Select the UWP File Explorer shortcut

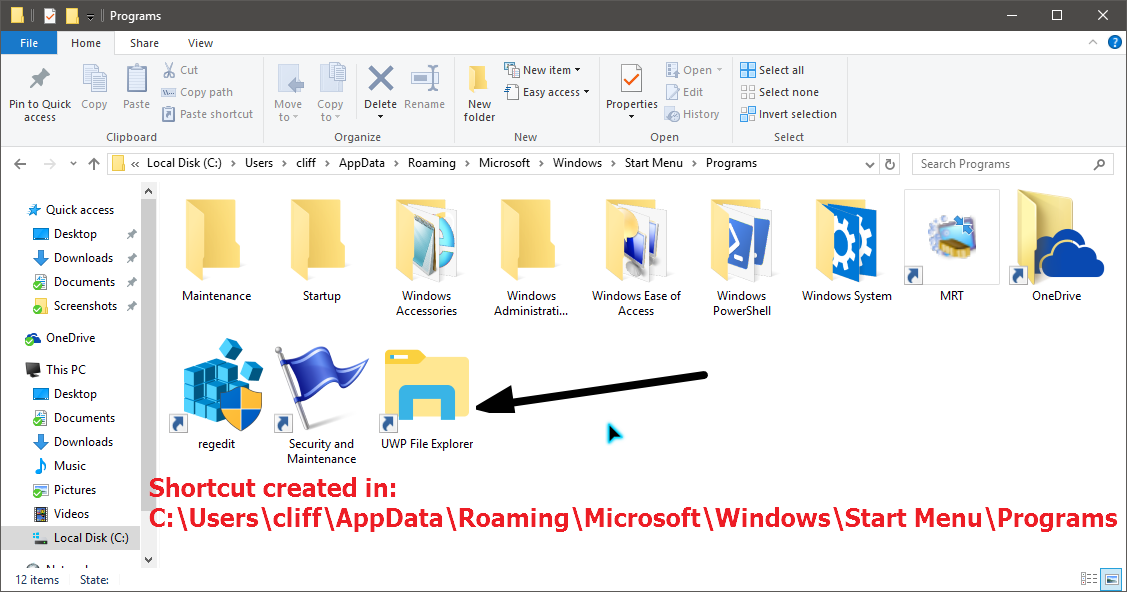click(427, 390)
